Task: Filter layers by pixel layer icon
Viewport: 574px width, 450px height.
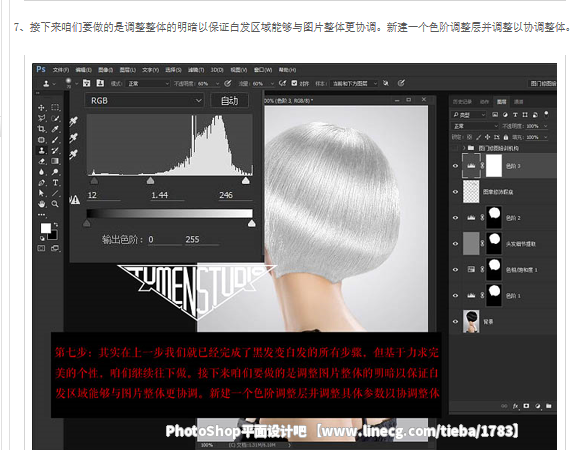Action: click(x=495, y=115)
